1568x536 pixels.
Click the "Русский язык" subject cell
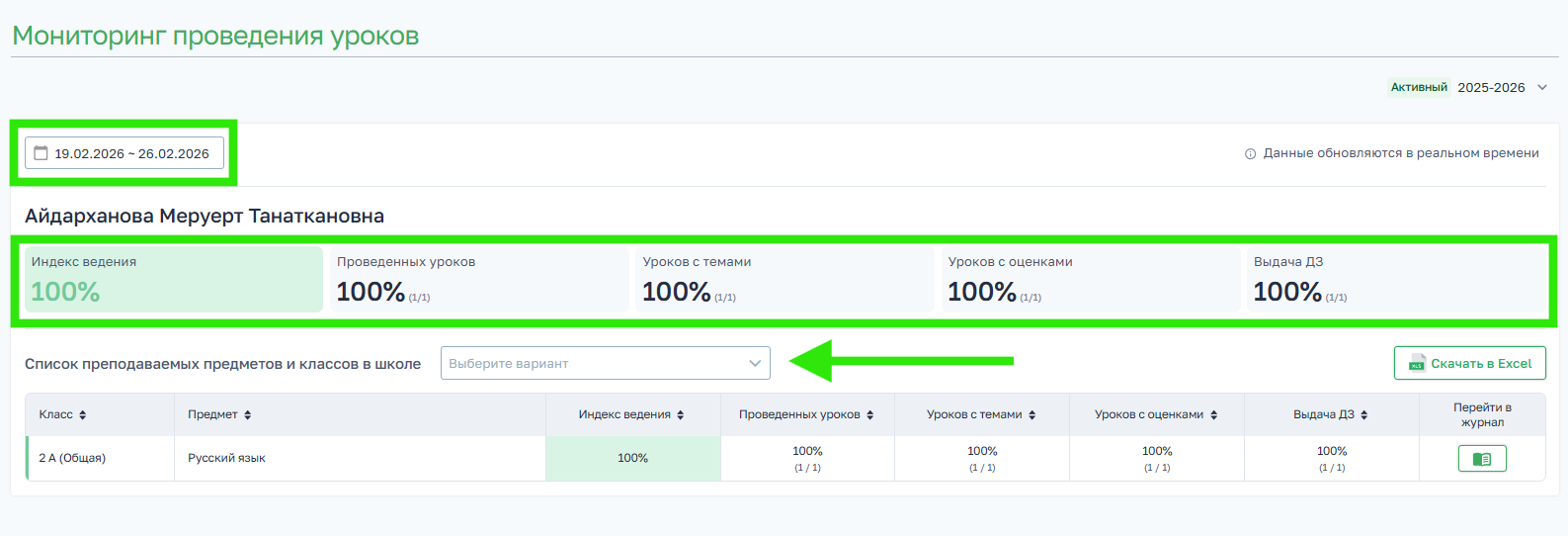click(360, 458)
